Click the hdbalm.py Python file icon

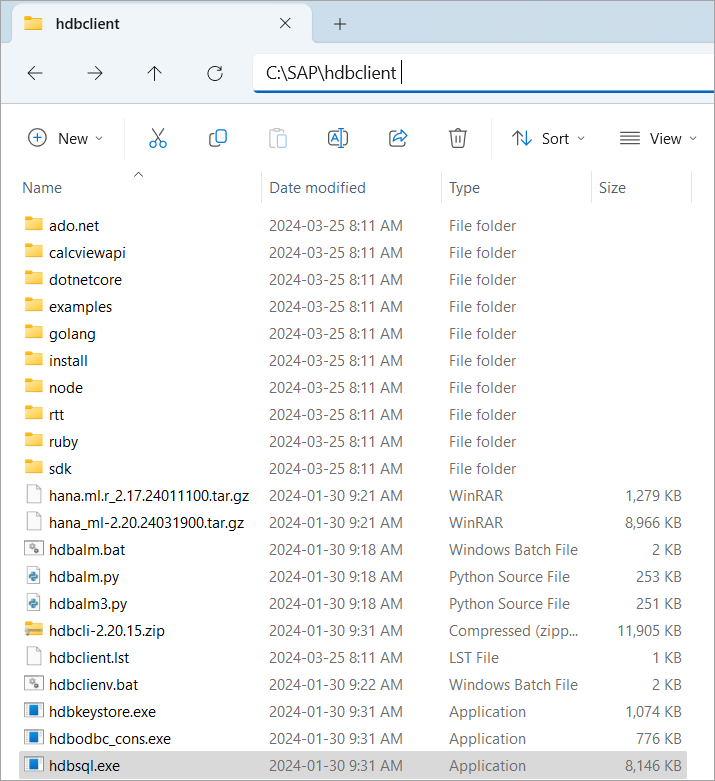point(33,576)
